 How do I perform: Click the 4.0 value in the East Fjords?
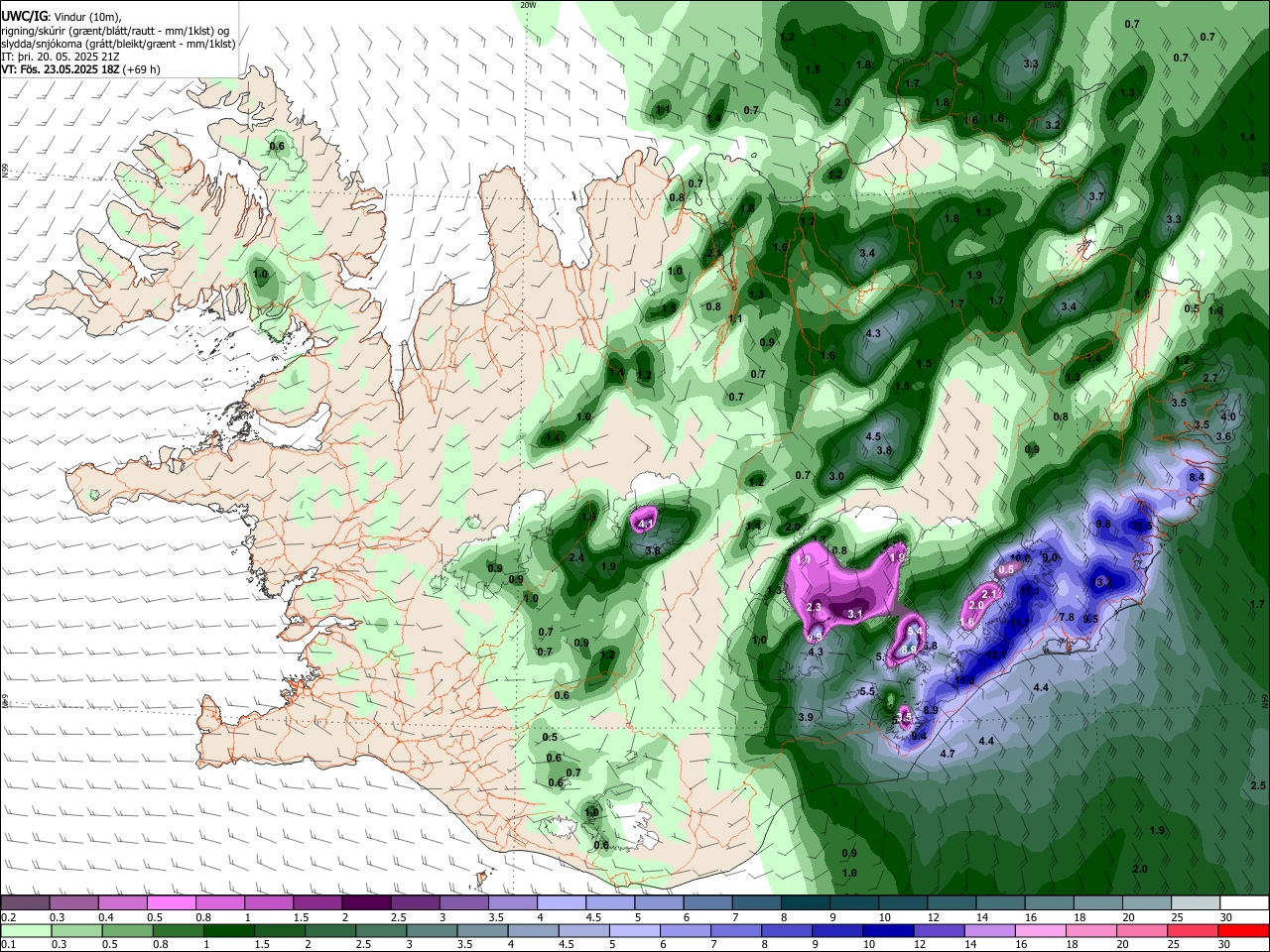[1228, 416]
